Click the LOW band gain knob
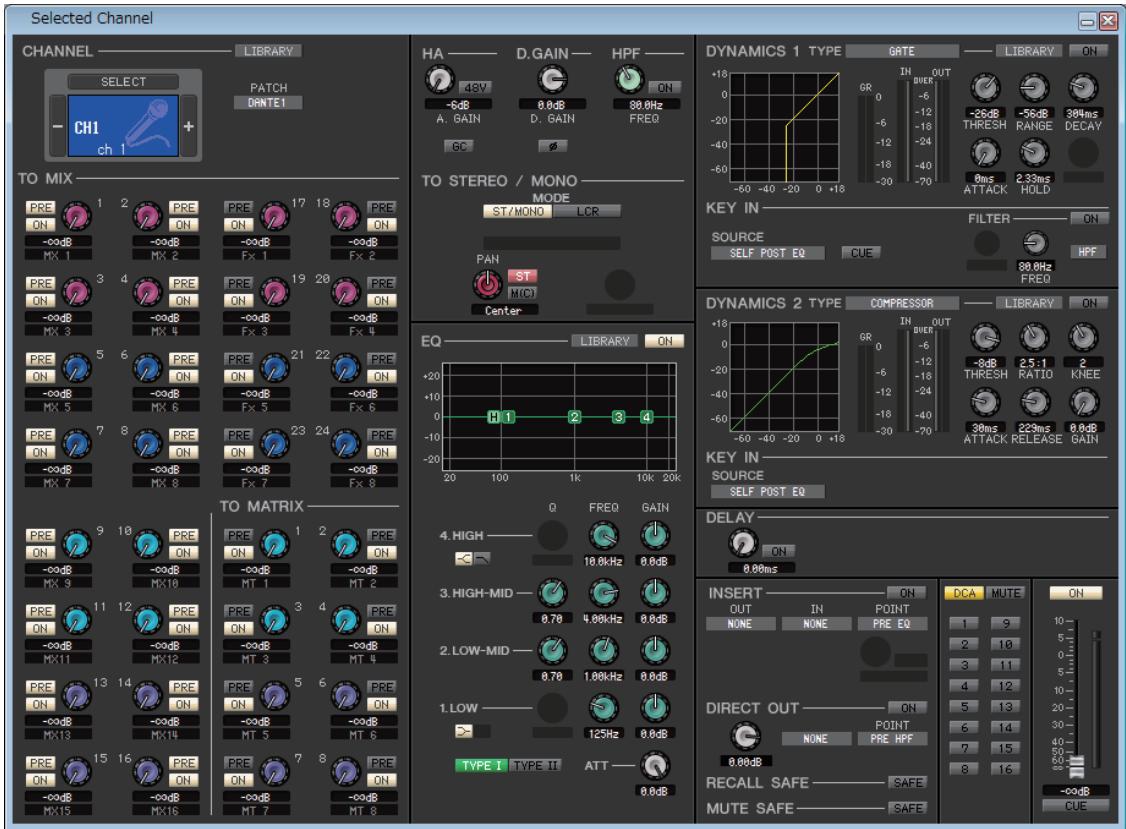 point(654,708)
